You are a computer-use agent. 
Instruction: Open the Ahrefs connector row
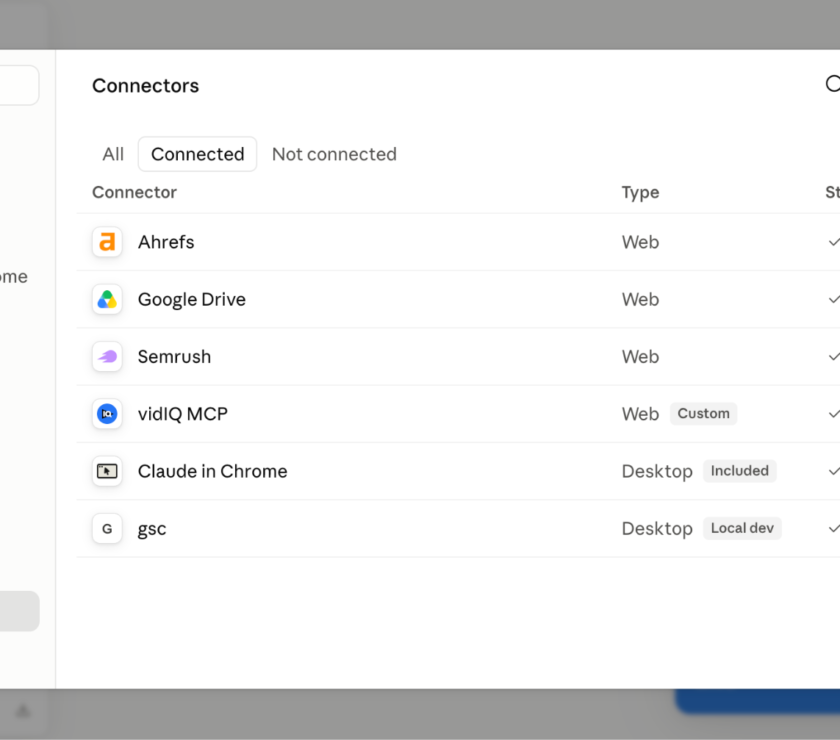(458, 242)
